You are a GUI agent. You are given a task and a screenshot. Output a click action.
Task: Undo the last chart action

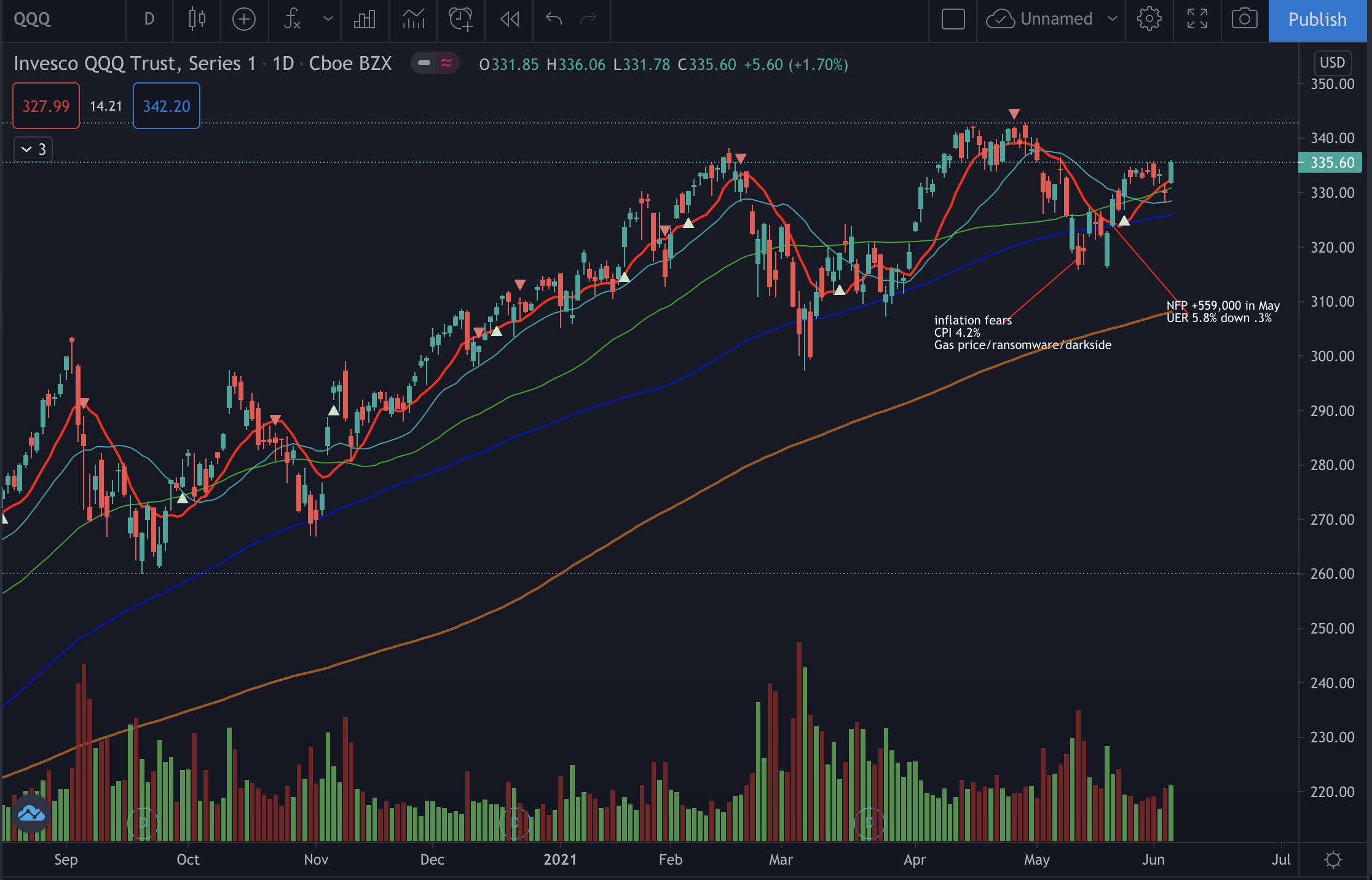tap(554, 19)
